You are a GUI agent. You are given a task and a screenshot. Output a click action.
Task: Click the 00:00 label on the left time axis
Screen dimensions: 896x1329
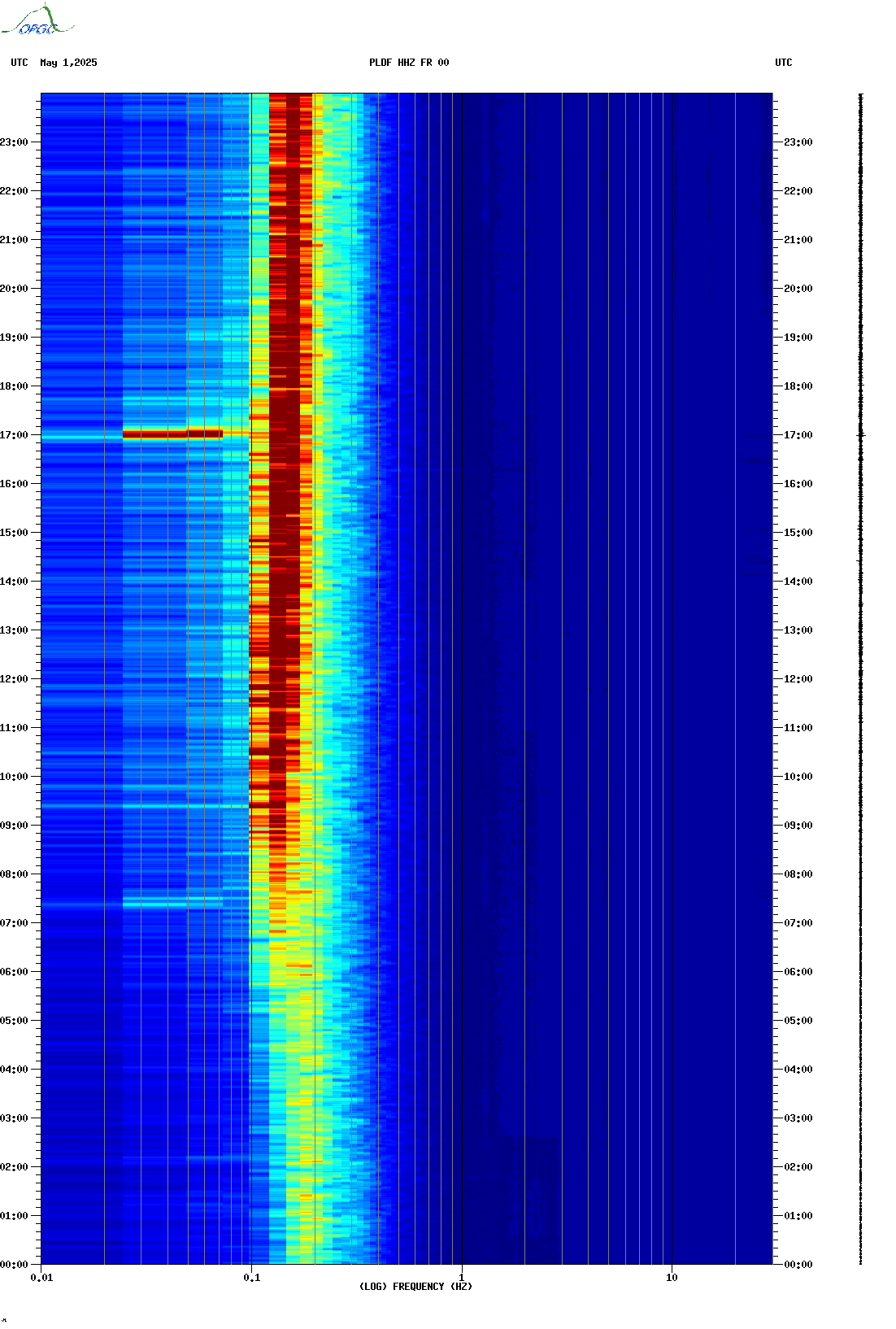click(x=14, y=1265)
